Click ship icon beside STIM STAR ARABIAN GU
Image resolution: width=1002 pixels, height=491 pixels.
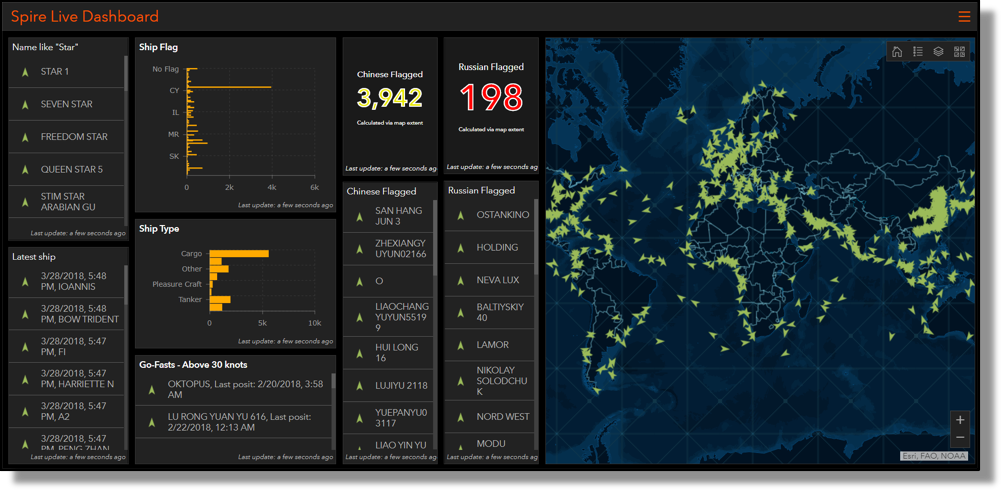pyautogui.click(x=25, y=202)
